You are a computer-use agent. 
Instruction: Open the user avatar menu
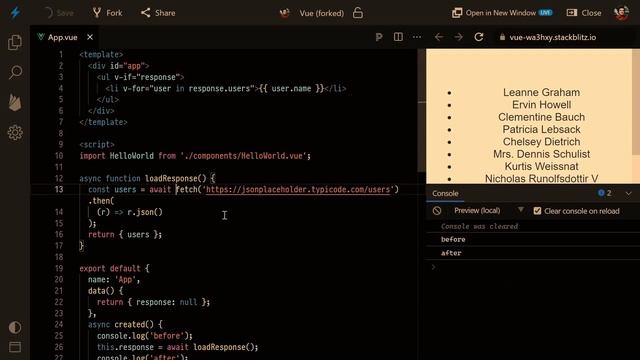[621, 13]
